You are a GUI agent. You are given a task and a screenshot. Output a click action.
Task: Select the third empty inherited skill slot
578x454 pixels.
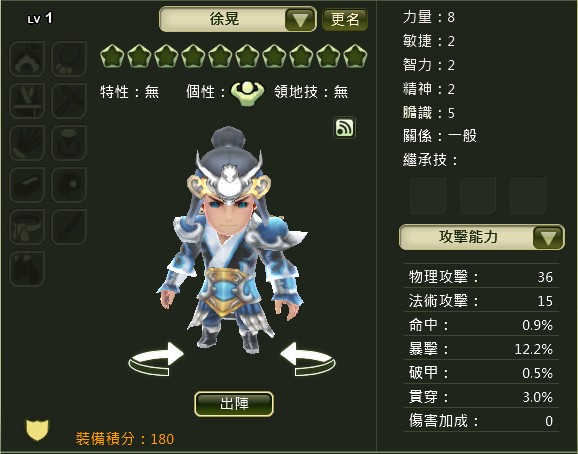(x=527, y=195)
